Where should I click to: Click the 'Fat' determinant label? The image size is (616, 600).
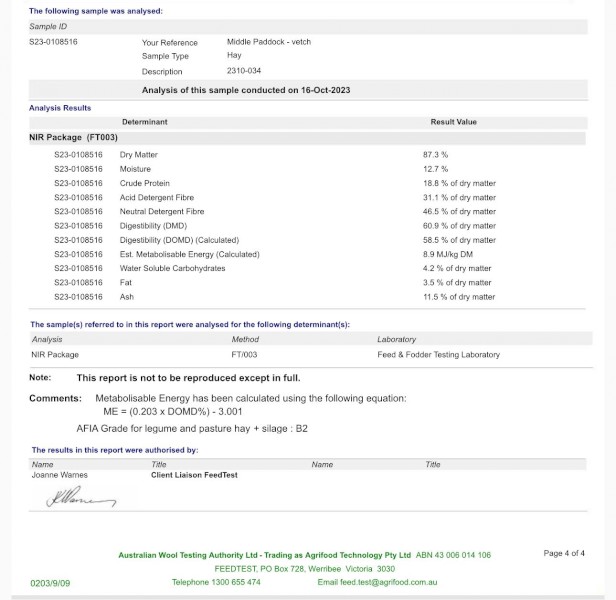(126, 283)
